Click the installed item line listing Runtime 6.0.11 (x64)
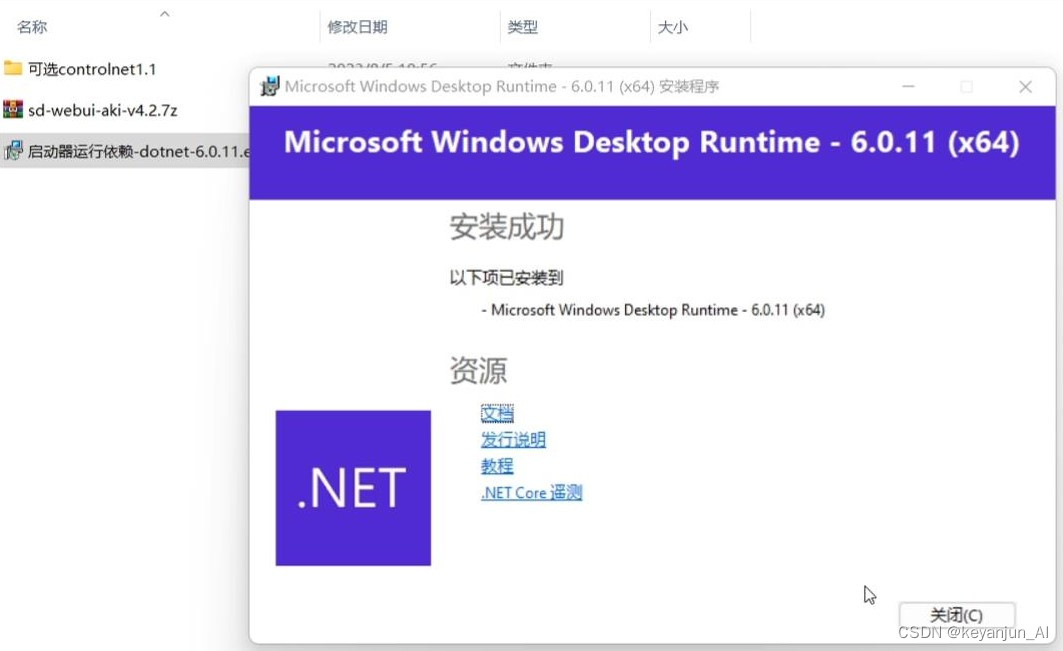The width and height of the screenshot is (1063, 651). 654,310
